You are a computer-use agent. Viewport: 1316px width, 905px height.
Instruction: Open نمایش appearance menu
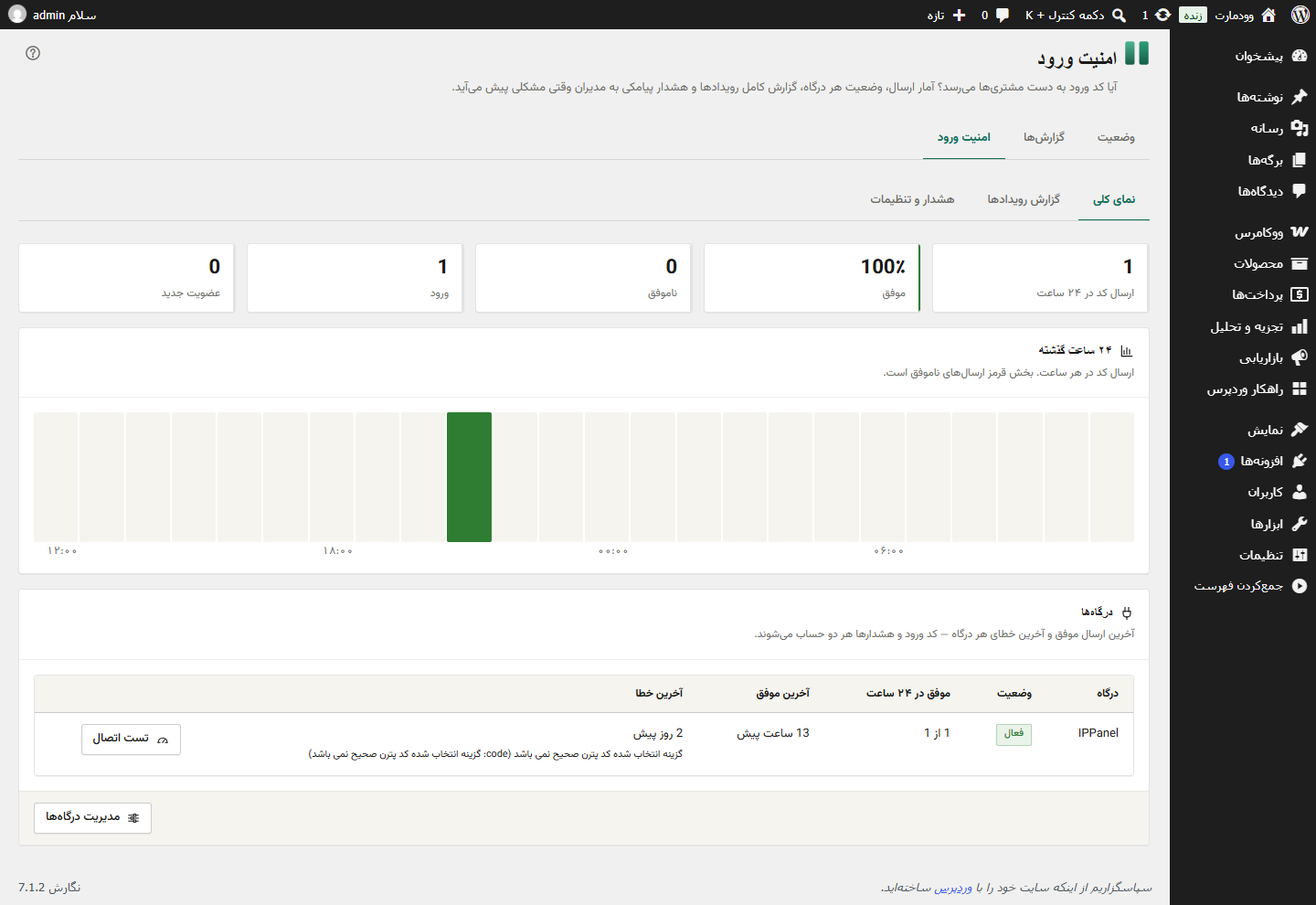click(1243, 430)
